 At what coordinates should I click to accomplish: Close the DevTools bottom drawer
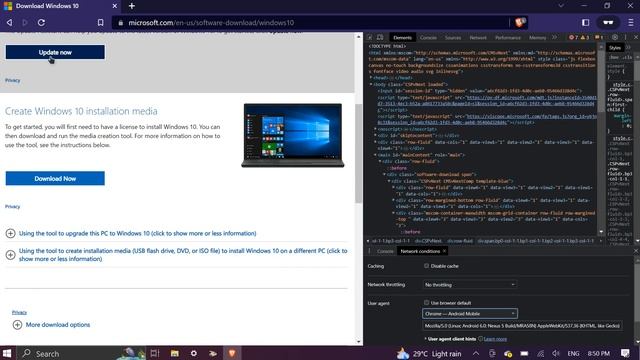point(636,251)
